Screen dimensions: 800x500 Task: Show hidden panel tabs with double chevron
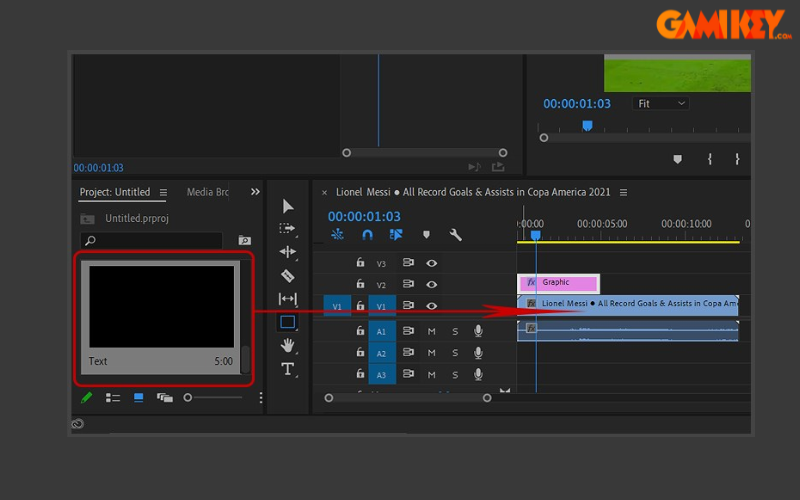(x=255, y=192)
